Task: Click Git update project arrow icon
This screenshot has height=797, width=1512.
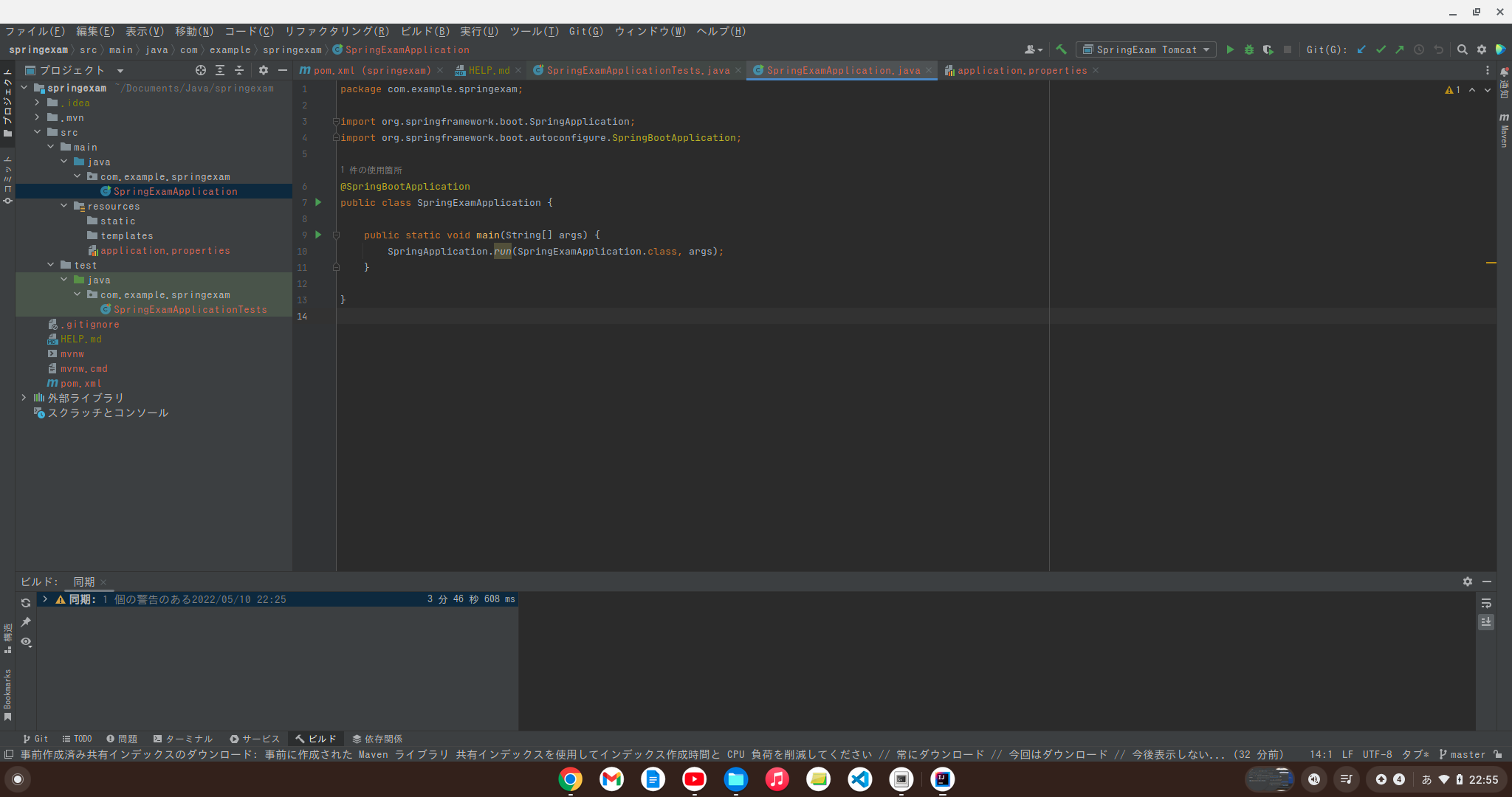Action: coord(1361,49)
